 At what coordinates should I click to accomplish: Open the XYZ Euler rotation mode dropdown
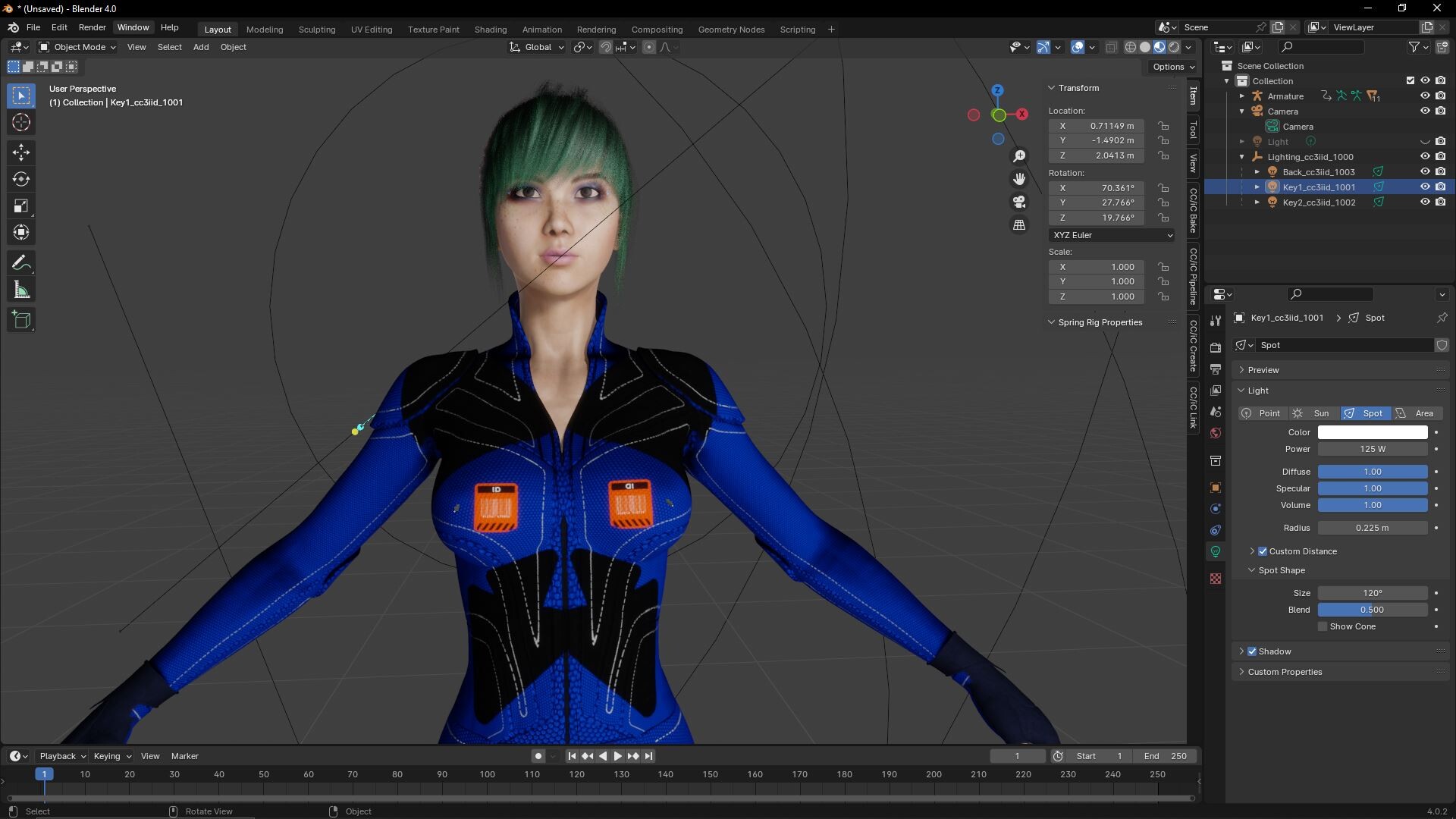[x=1112, y=235]
